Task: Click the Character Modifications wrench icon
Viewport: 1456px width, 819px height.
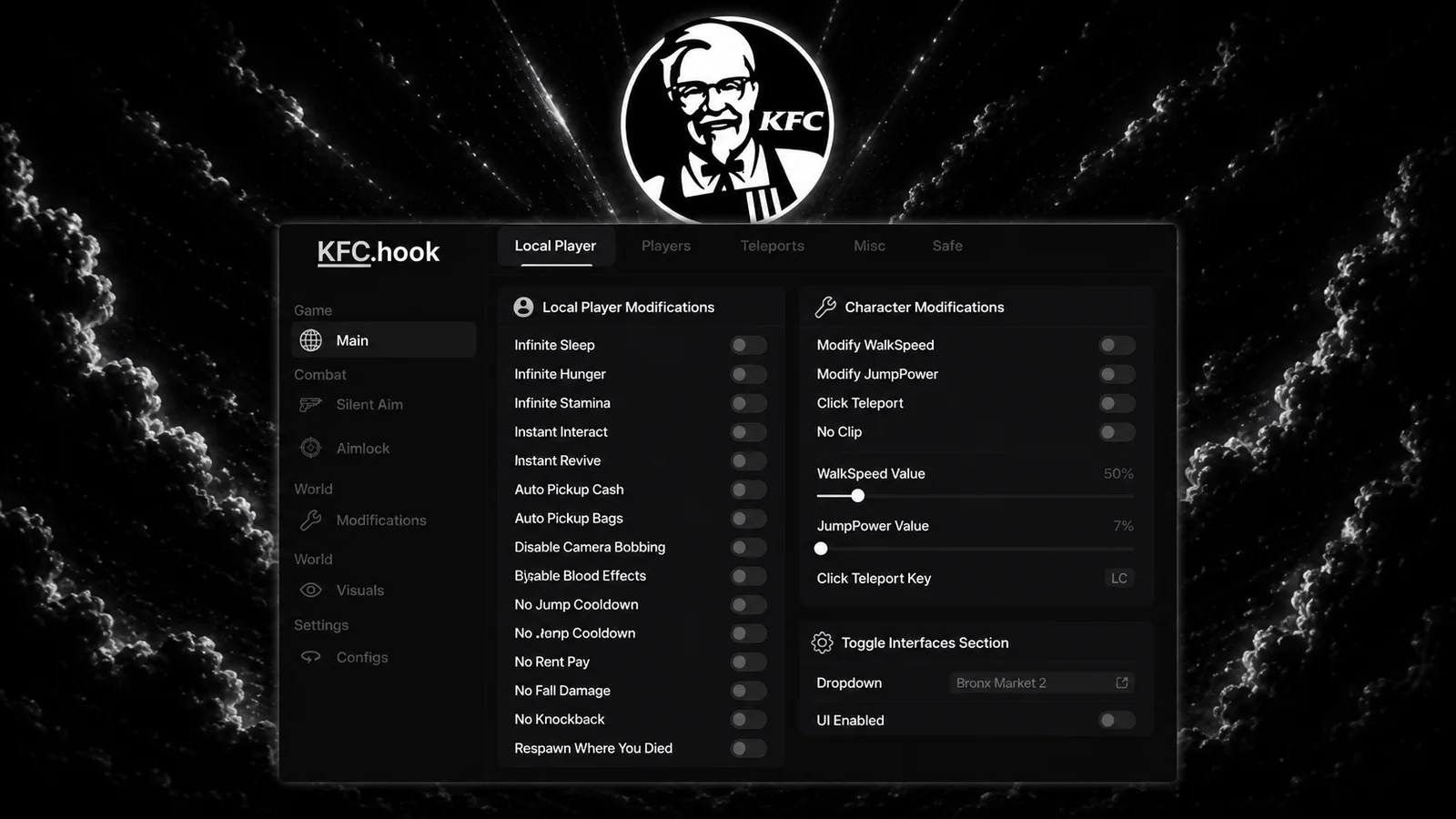Action: (x=825, y=308)
